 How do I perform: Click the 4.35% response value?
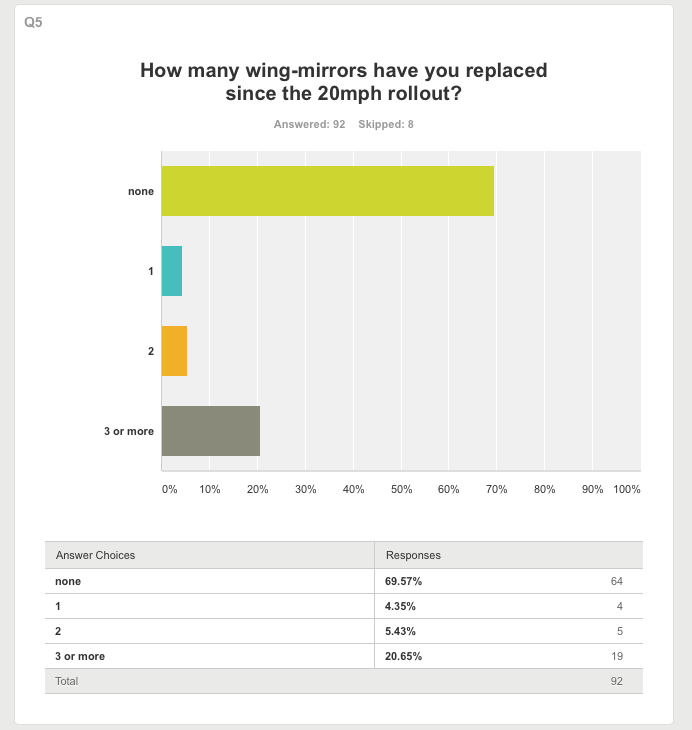point(400,606)
